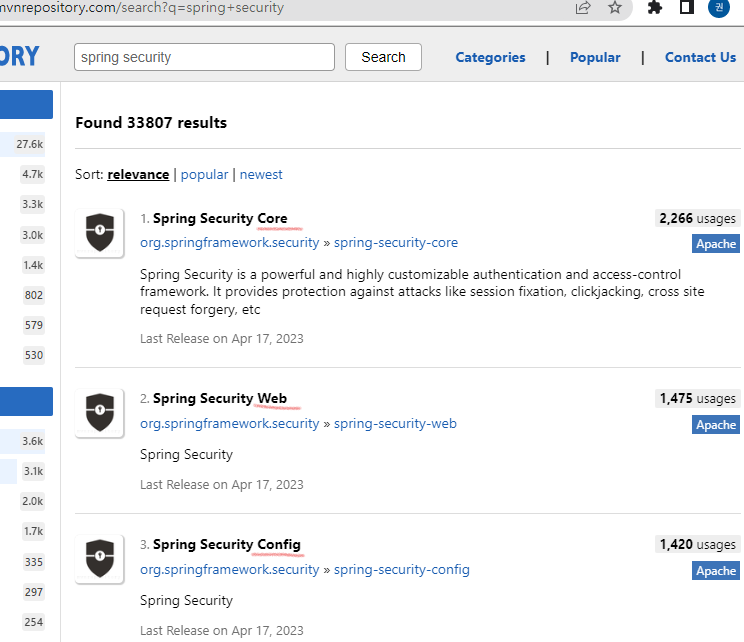Click the 254 count in sidebar
Screen dimensions: 744x642
coord(34,622)
